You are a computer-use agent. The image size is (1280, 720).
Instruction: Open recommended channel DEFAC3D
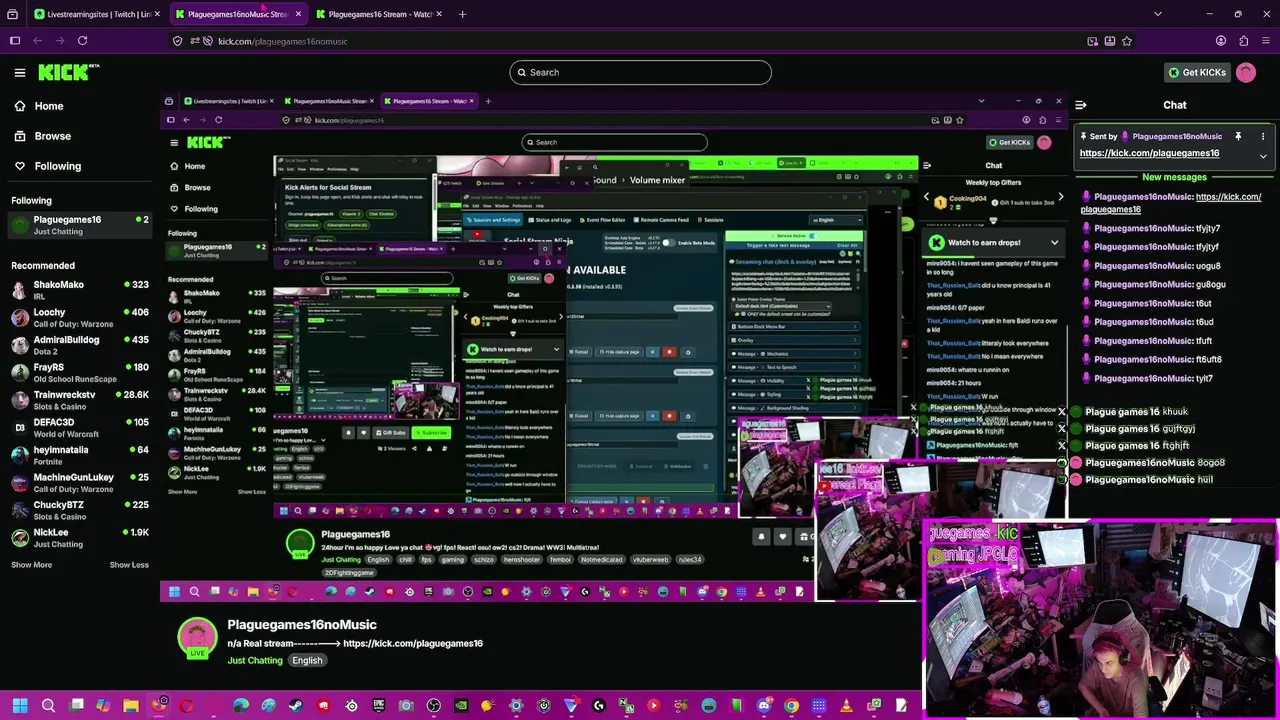pos(80,428)
